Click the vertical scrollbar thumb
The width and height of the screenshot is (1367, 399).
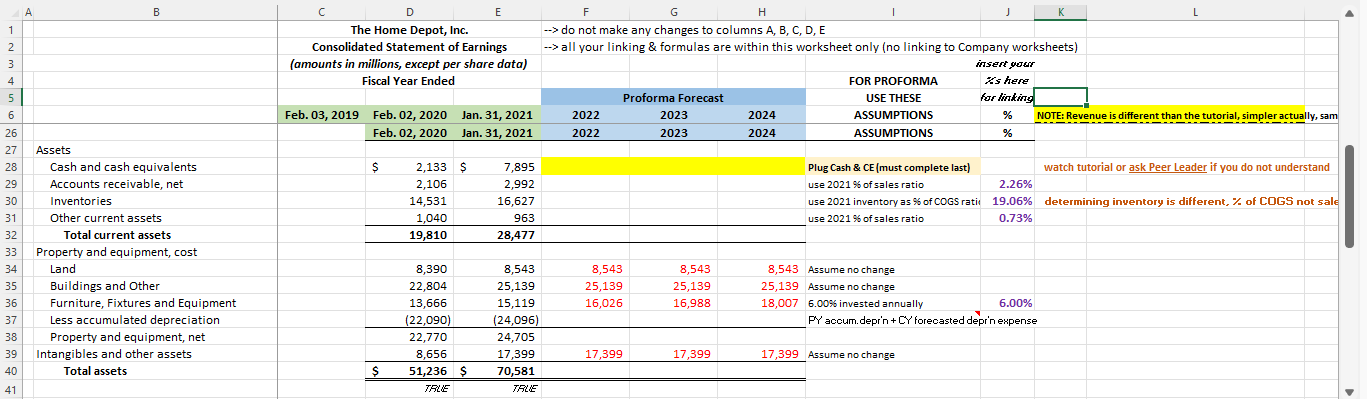[x=1350, y=196]
